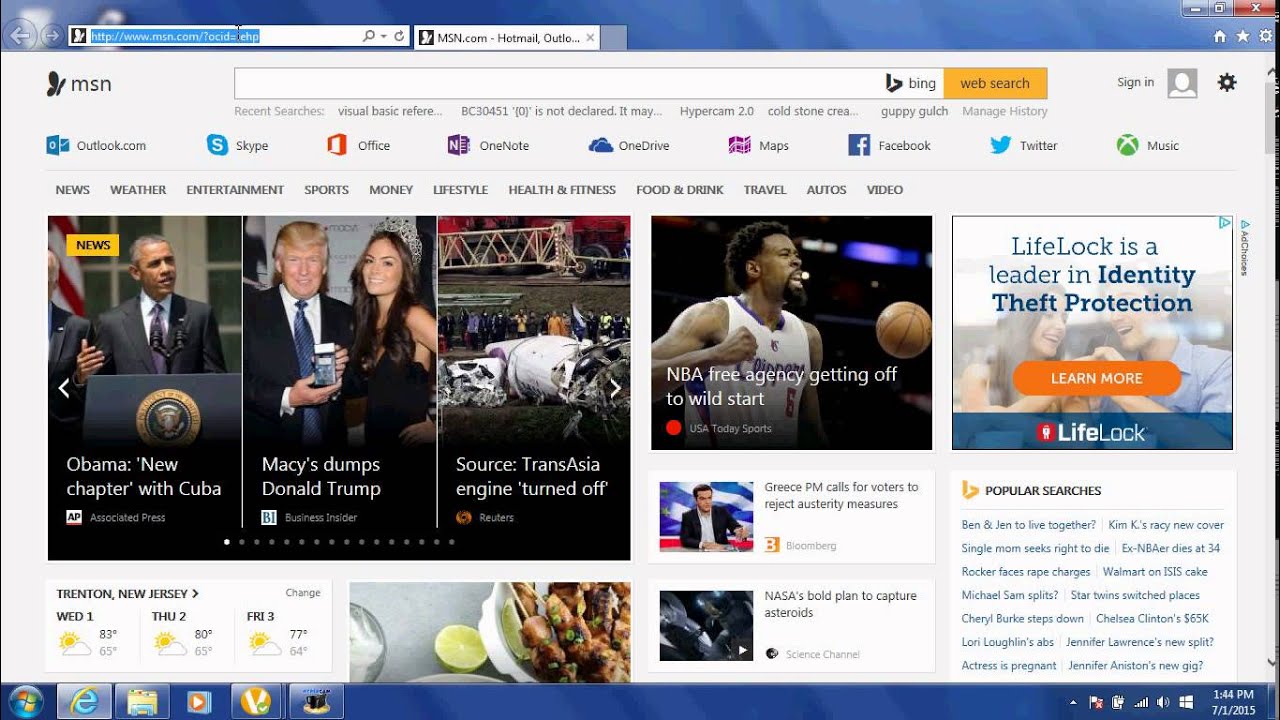The height and width of the screenshot is (720, 1280).
Task: Click the Sign in link
Action: click(1135, 82)
